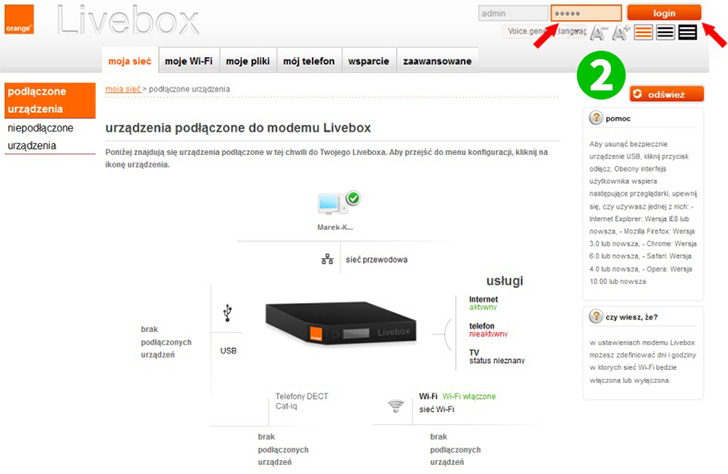The image size is (728, 474).
Task: Click the wired network icon
Action: point(327,259)
